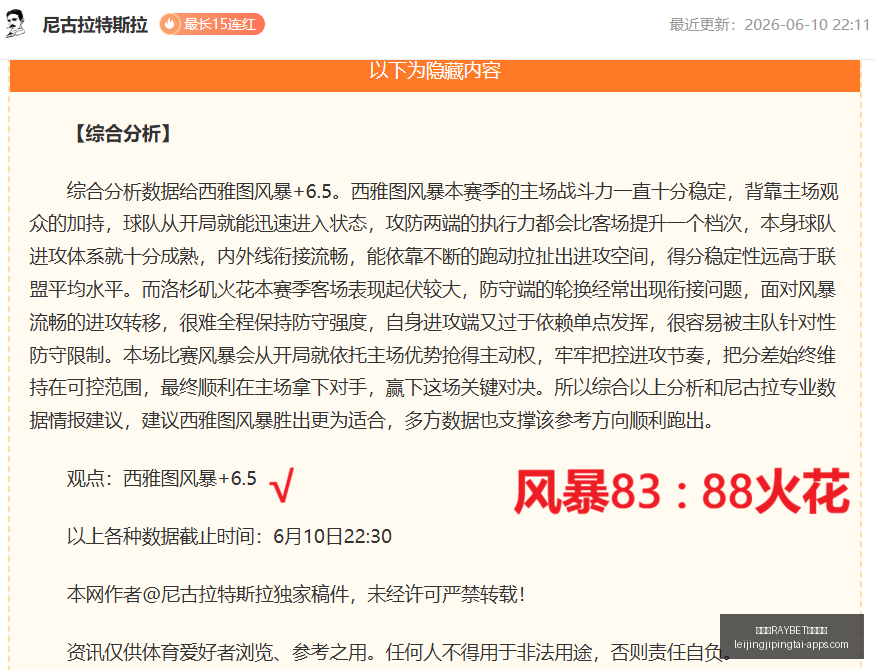Click the data cutoff time 6月10日22:30 line

[x=229, y=537]
